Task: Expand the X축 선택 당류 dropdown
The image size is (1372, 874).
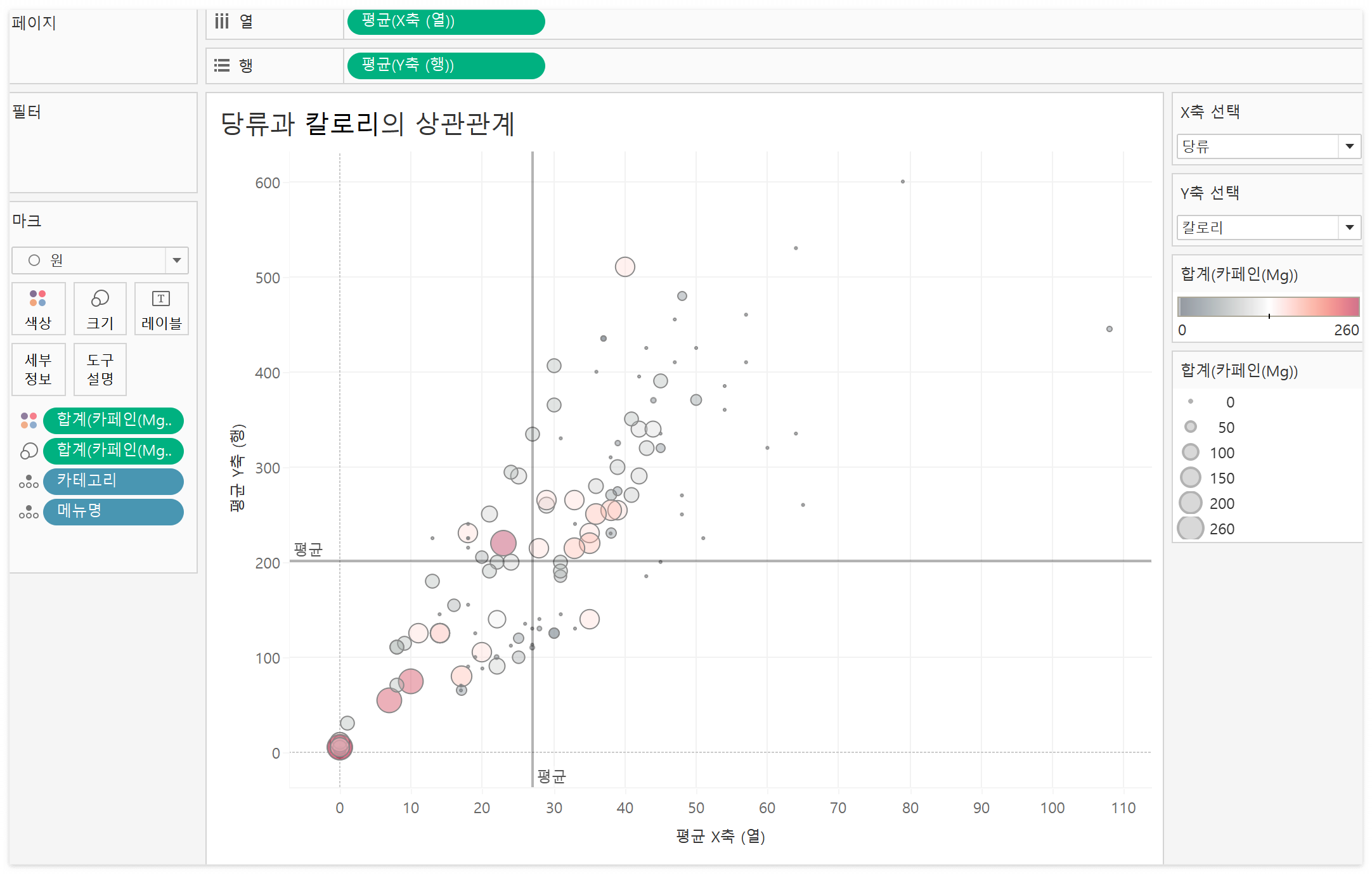Action: coord(1349,146)
